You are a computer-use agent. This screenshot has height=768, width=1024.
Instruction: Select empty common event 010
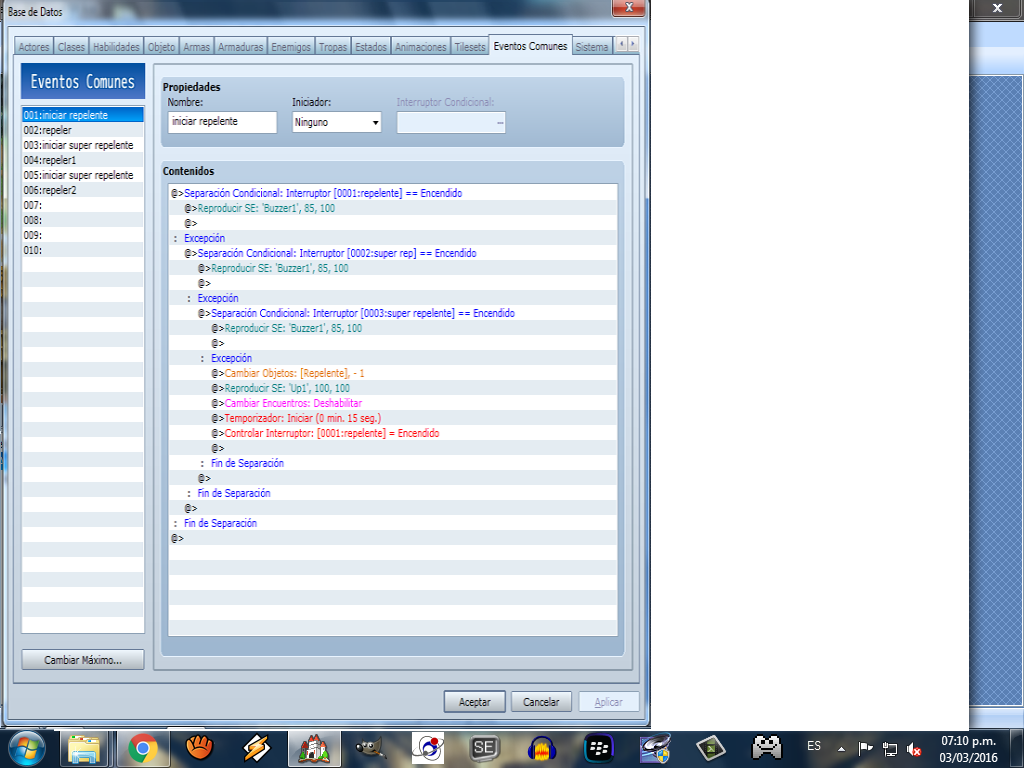coord(83,250)
